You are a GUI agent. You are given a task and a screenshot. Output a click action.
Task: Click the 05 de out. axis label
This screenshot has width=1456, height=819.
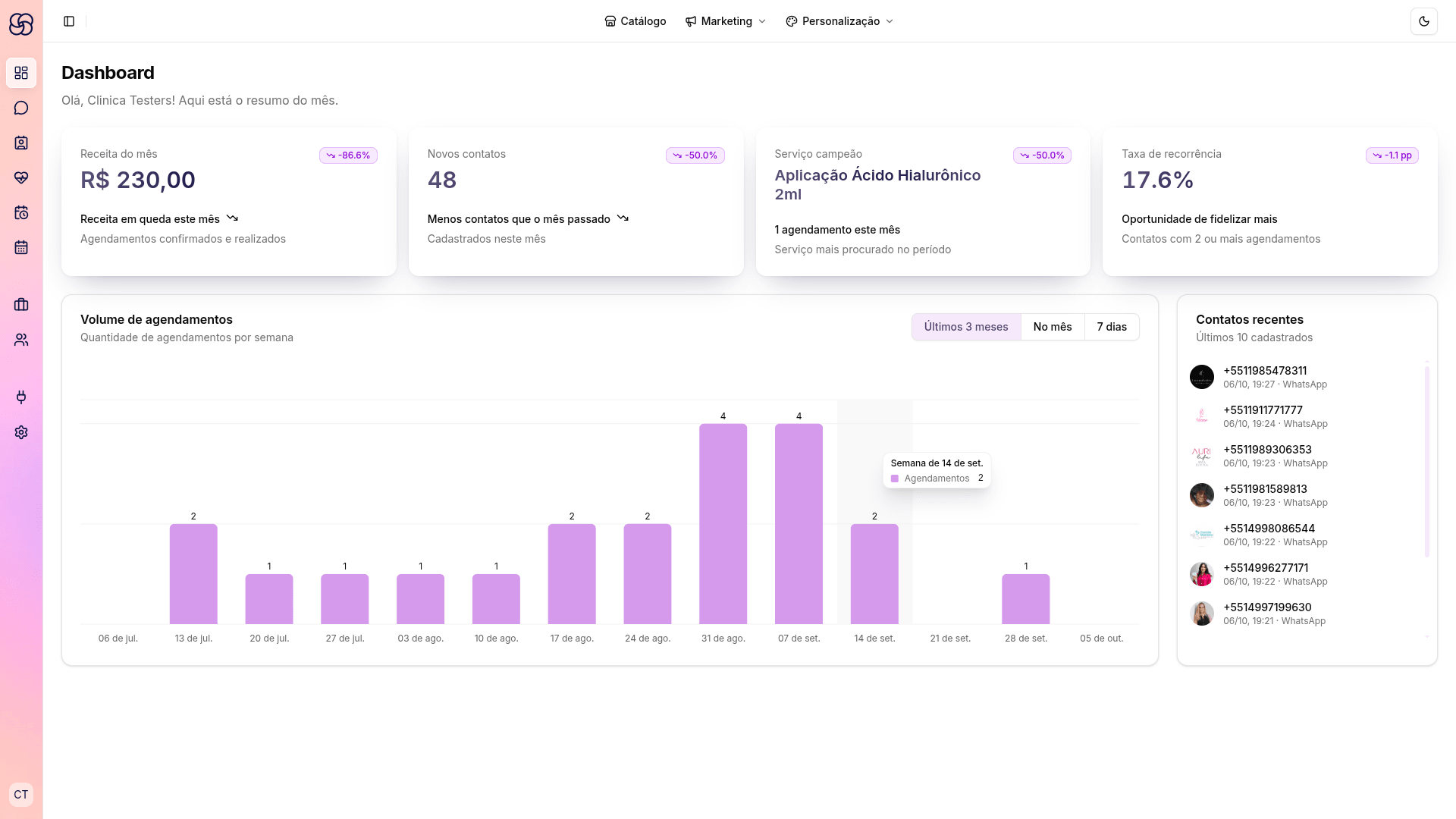1101,639
